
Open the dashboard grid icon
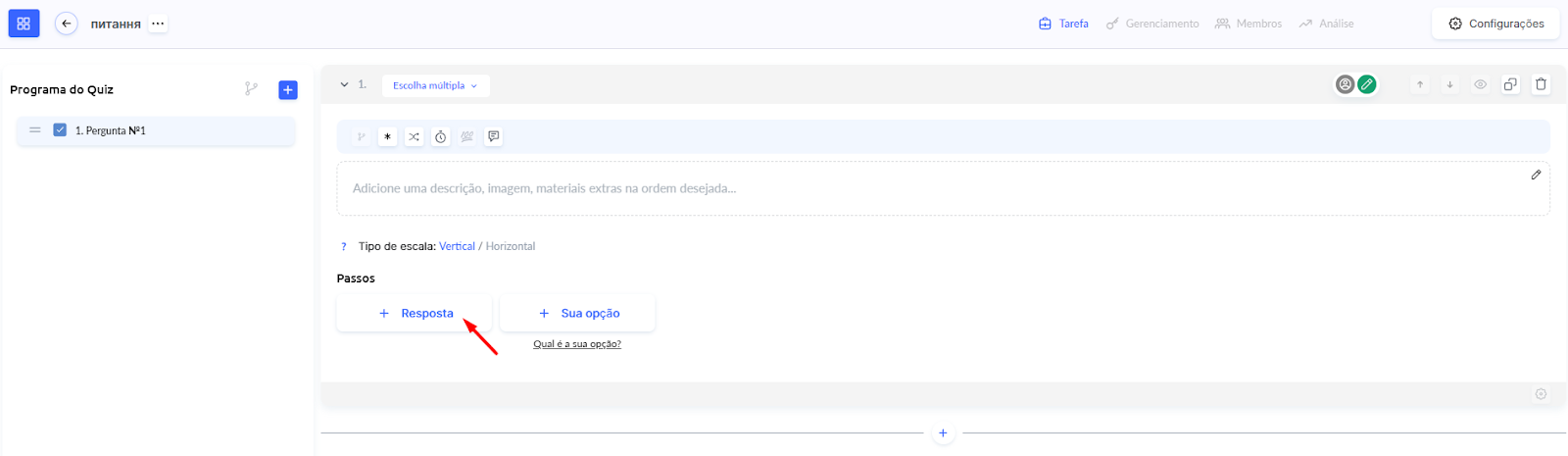click(24, 24)
